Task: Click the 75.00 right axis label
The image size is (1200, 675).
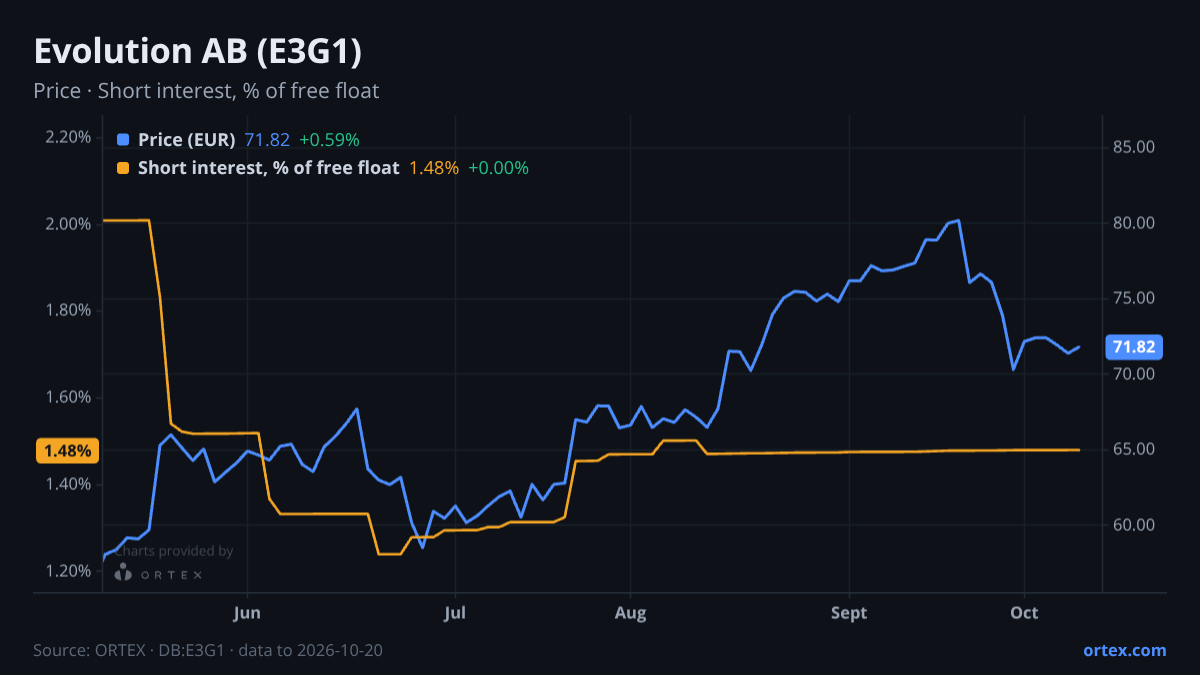Action: tap(1134, 298)
